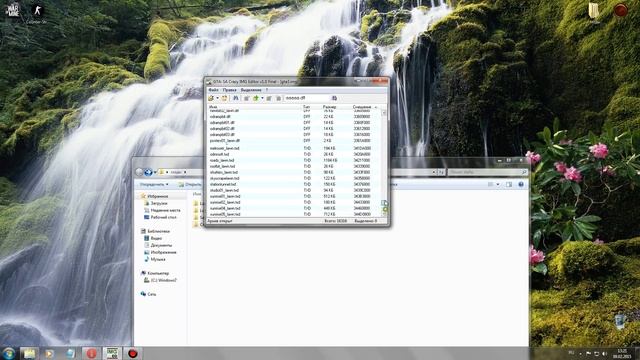The height and width of the screenshot is (360, 640).
Task: Click the IMG Editor search text field
Action: [307, 98]
